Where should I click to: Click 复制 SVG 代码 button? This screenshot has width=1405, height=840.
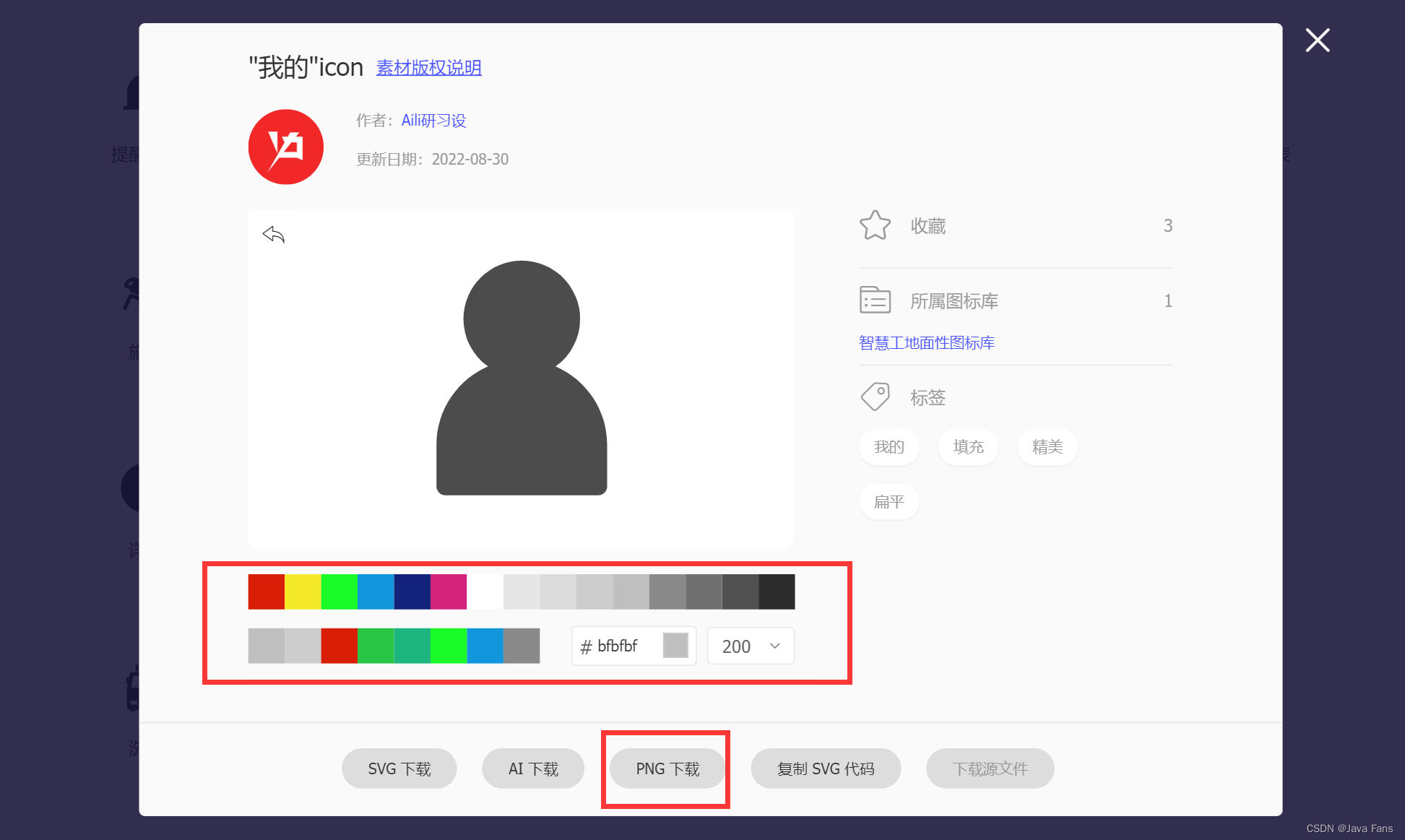826,768
